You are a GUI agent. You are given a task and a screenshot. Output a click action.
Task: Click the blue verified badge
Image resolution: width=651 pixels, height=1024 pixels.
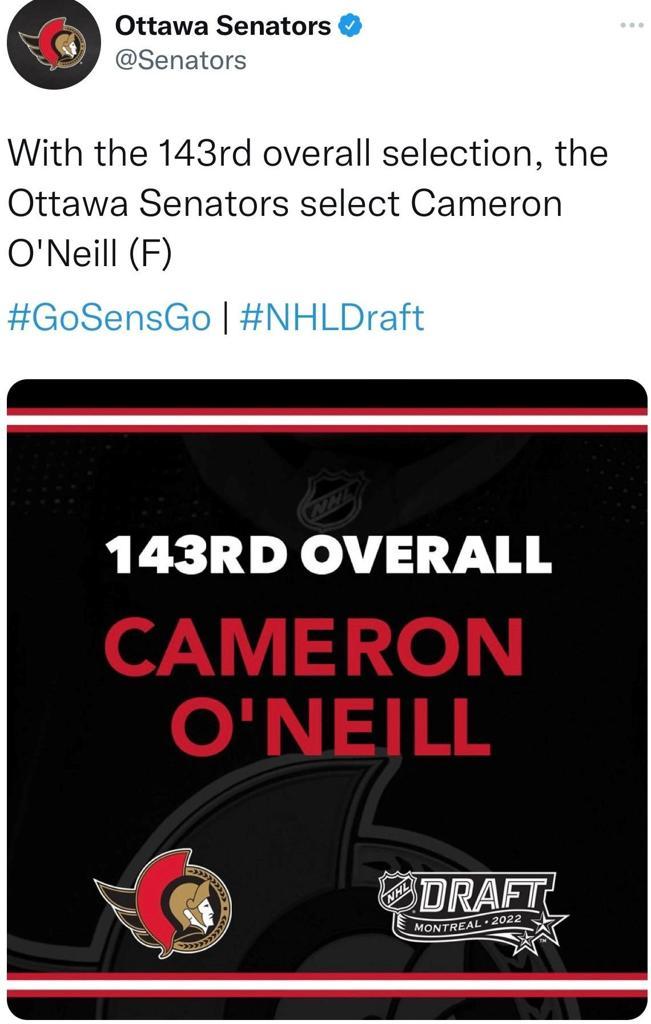coord(349,27)
